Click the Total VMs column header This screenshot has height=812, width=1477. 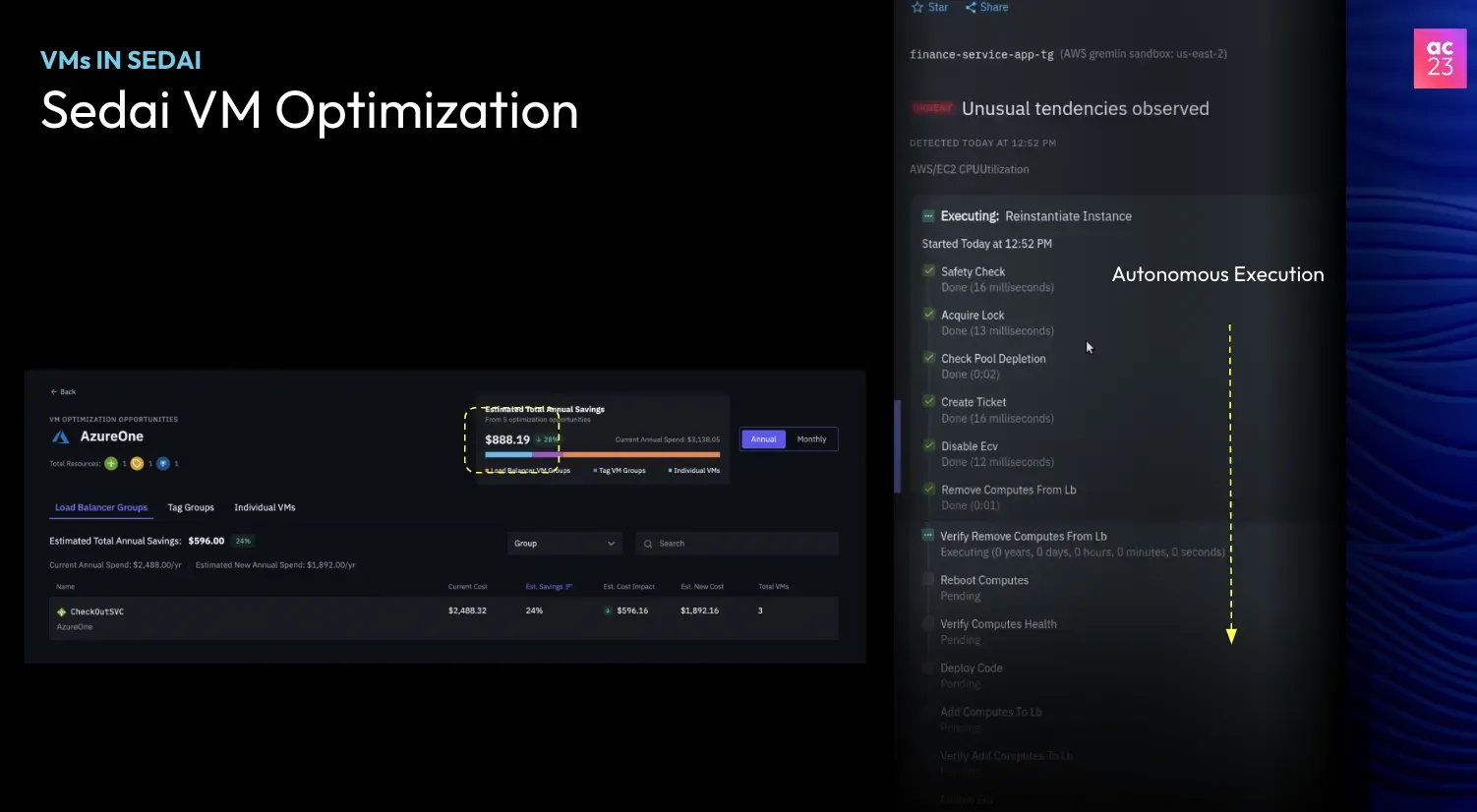(774, 587)
